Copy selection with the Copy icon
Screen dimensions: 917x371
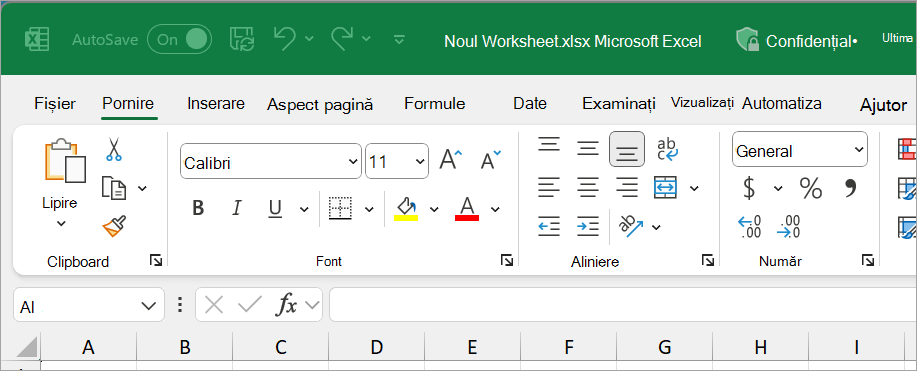tap(114, 188)
